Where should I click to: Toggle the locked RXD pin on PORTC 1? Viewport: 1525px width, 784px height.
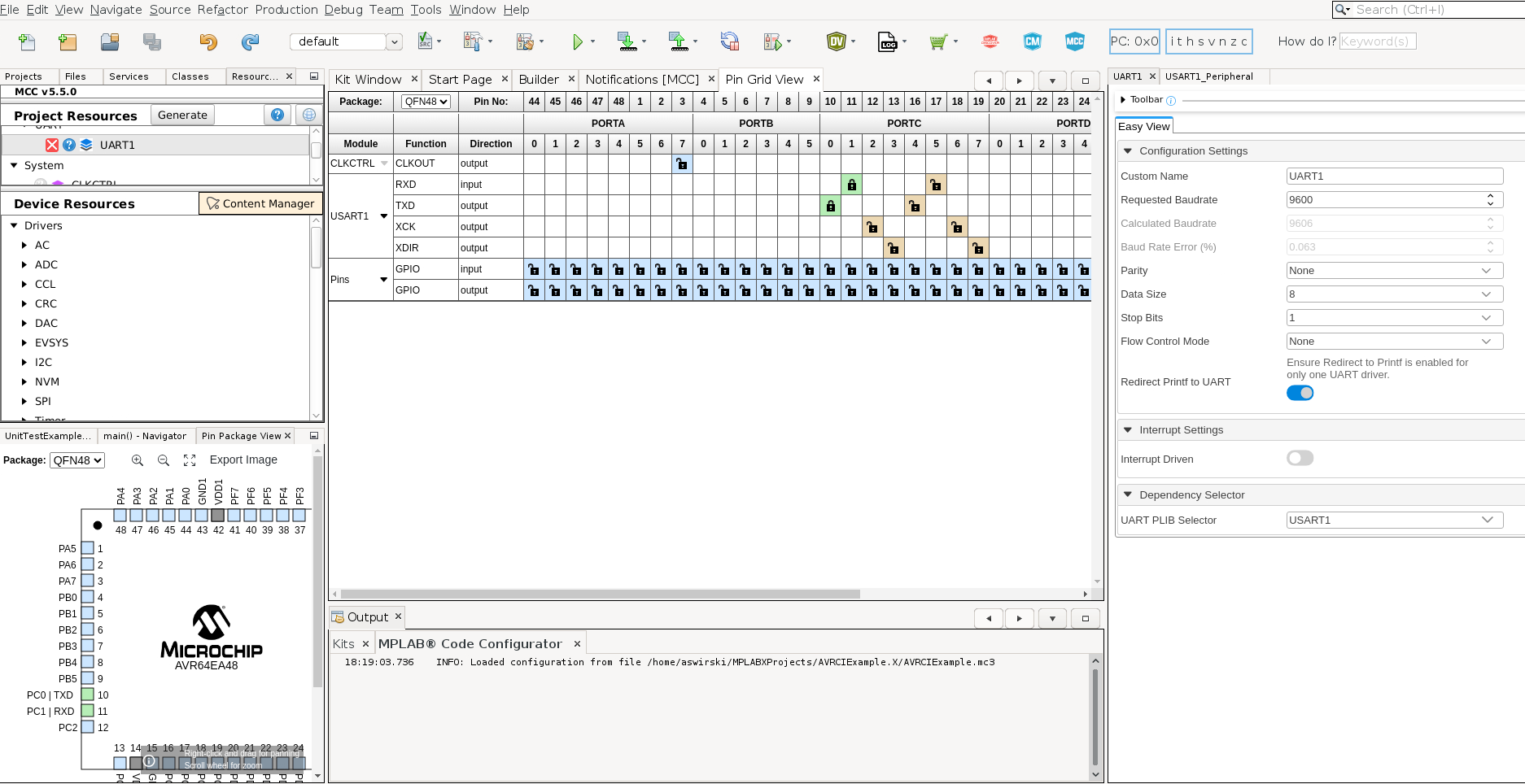click(851, 185)
